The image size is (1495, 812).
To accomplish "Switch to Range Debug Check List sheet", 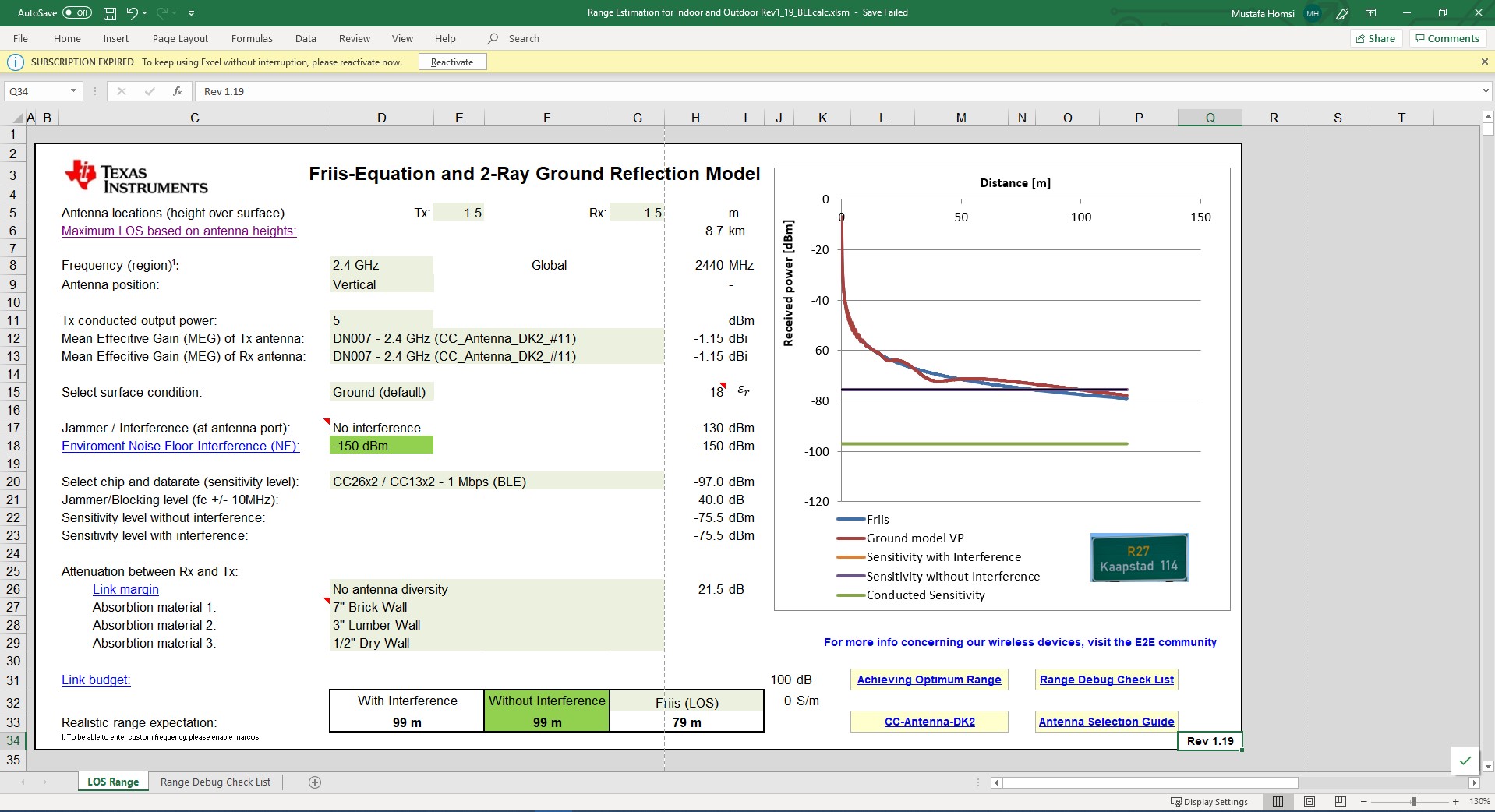I will coord(215,782).
